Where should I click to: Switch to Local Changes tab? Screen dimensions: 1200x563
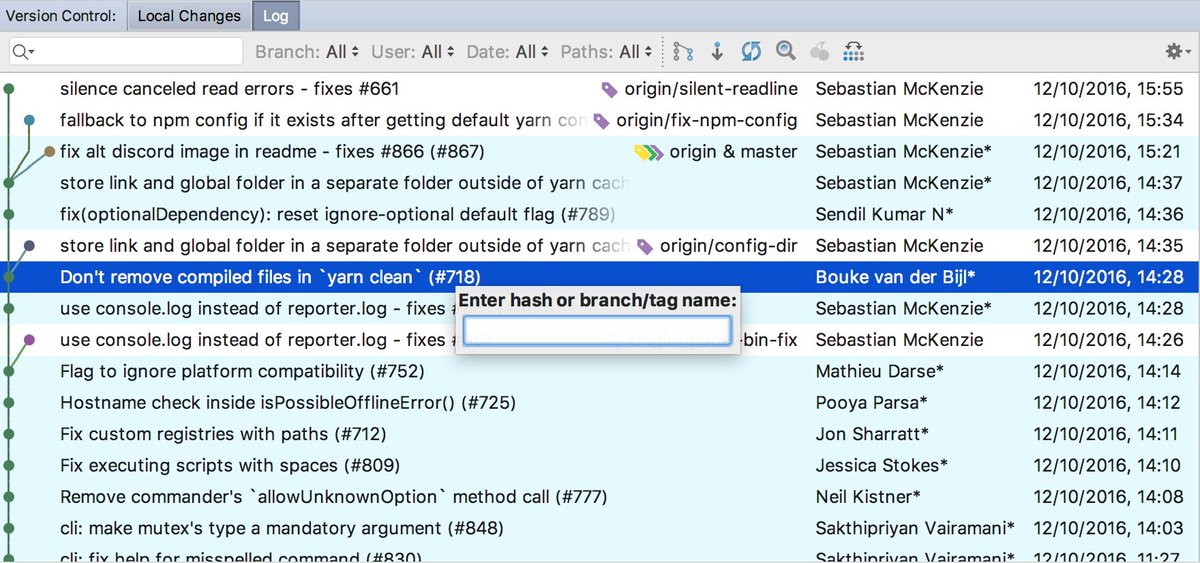[189, 16]
